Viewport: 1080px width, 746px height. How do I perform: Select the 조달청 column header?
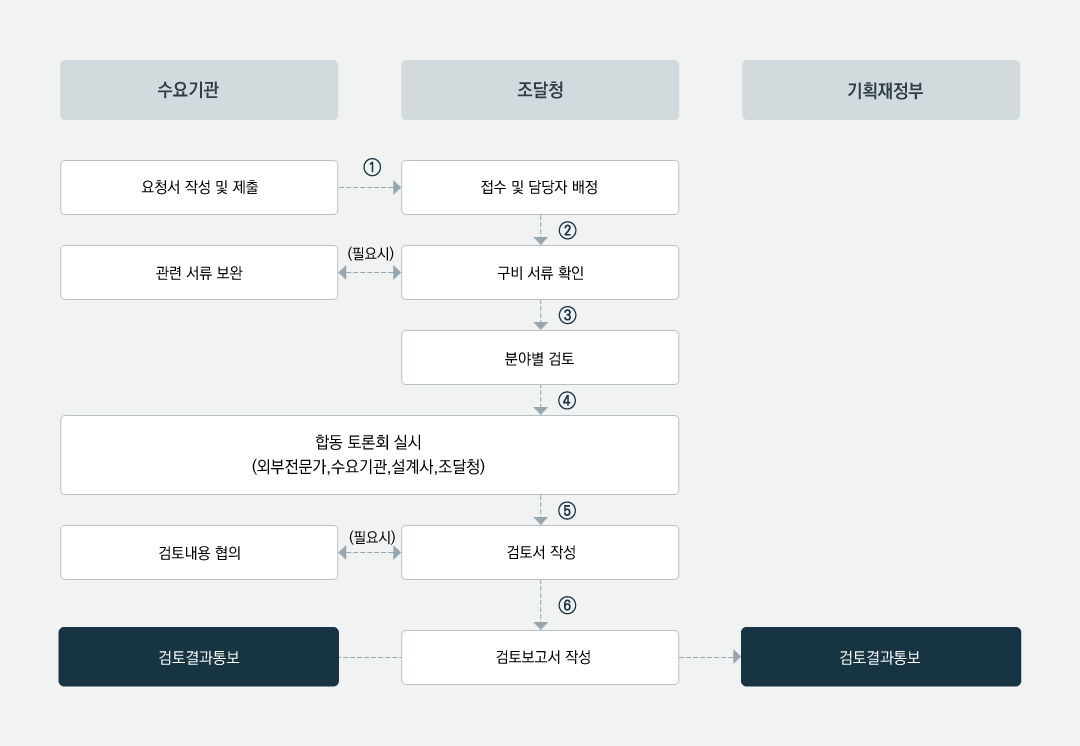pyautogui.click(x=540, y=90)
